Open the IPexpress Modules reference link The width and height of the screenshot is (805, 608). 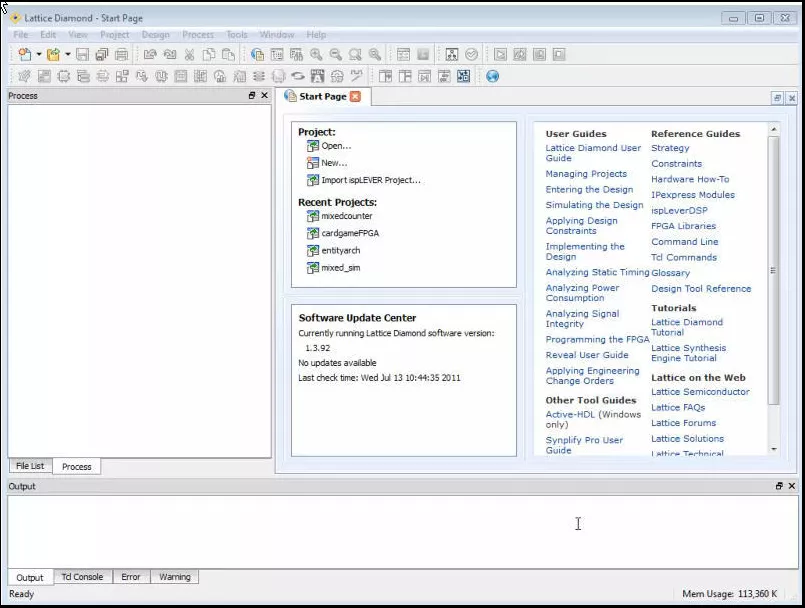tap(693, 195)
